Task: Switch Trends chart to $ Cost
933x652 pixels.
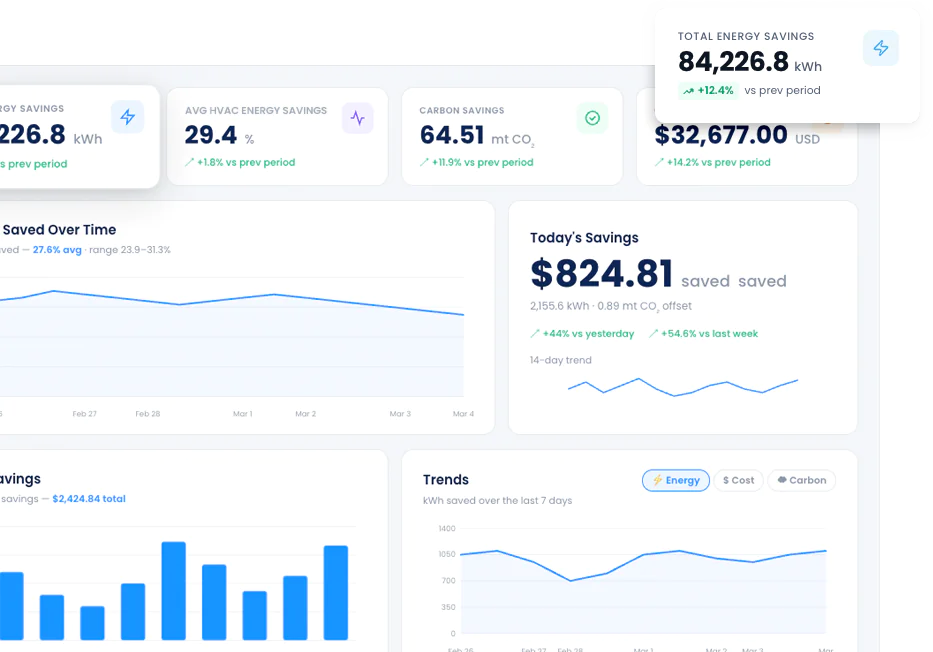Action: [x=738, y=480]
